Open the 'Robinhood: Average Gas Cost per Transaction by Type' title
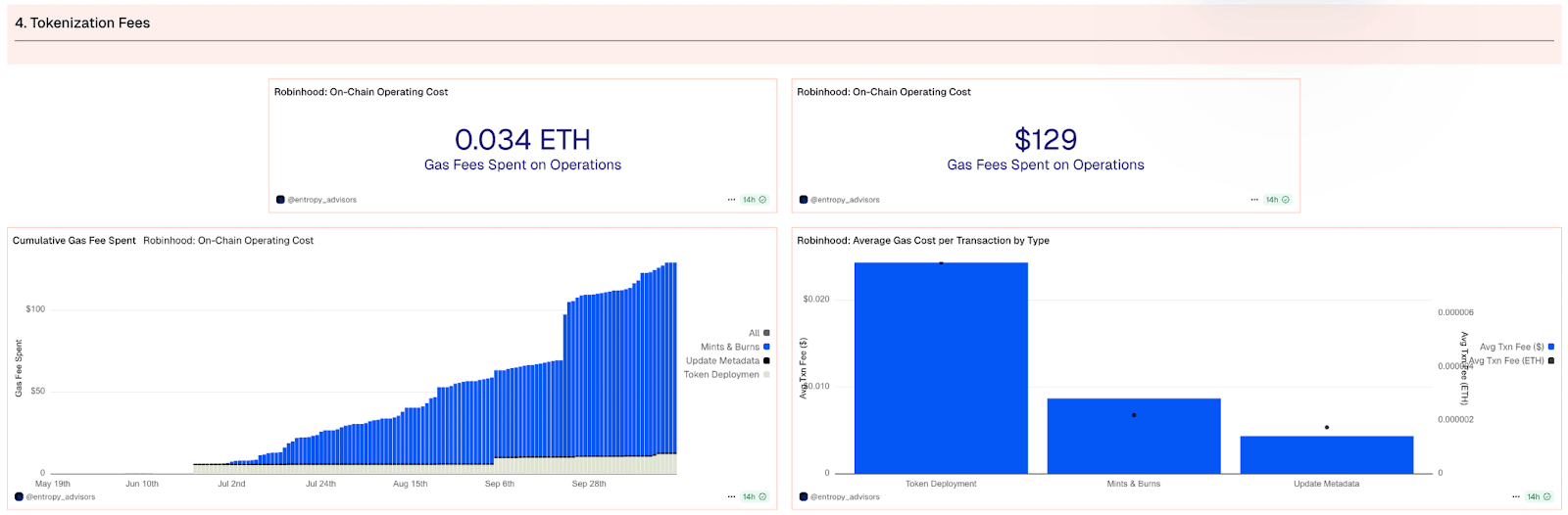This screenshot has height=515, width=1568. [x=923, y=240]
